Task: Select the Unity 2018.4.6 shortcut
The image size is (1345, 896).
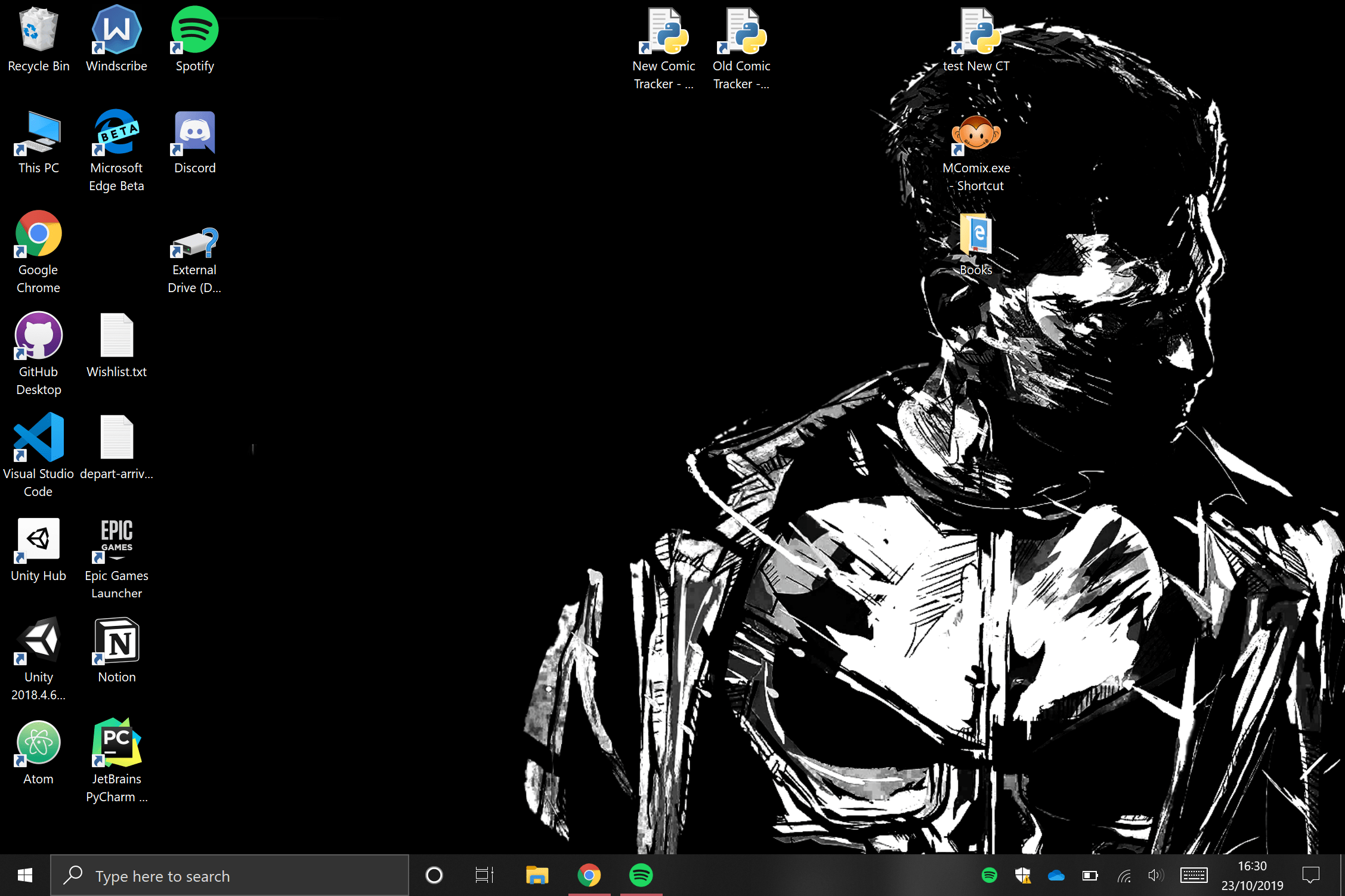Action: tap(39, 660)
